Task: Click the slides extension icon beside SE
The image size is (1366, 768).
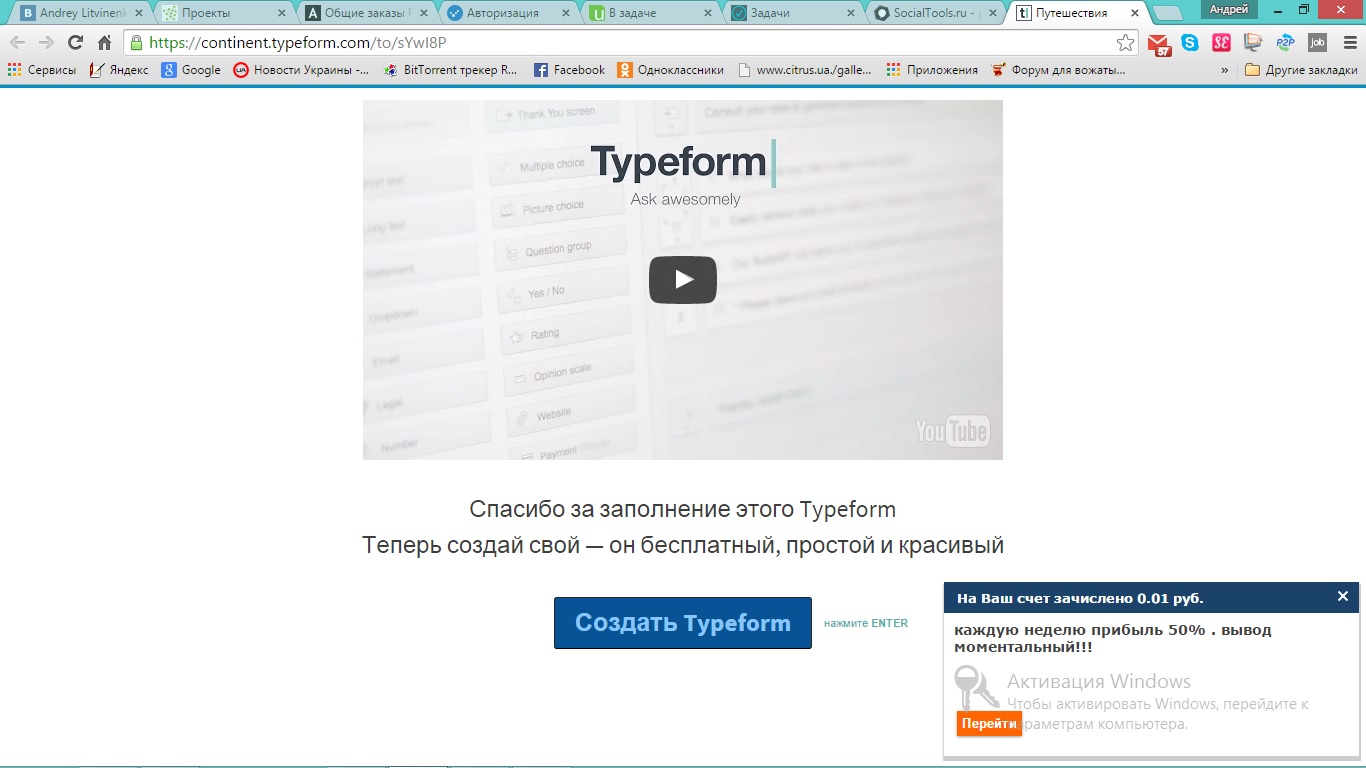Action: [1253, 43]
